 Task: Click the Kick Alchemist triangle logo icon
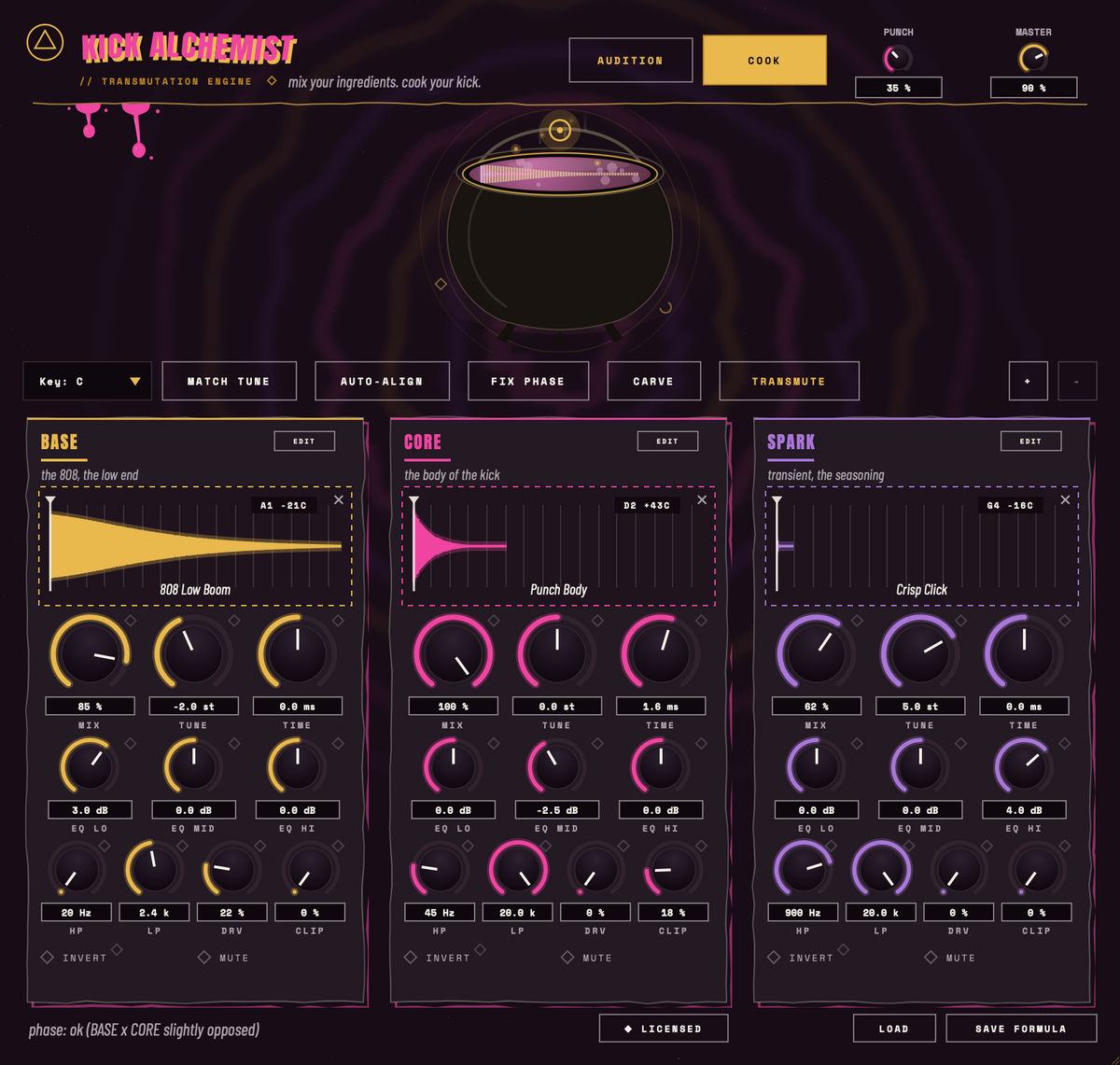click(45, 41)
